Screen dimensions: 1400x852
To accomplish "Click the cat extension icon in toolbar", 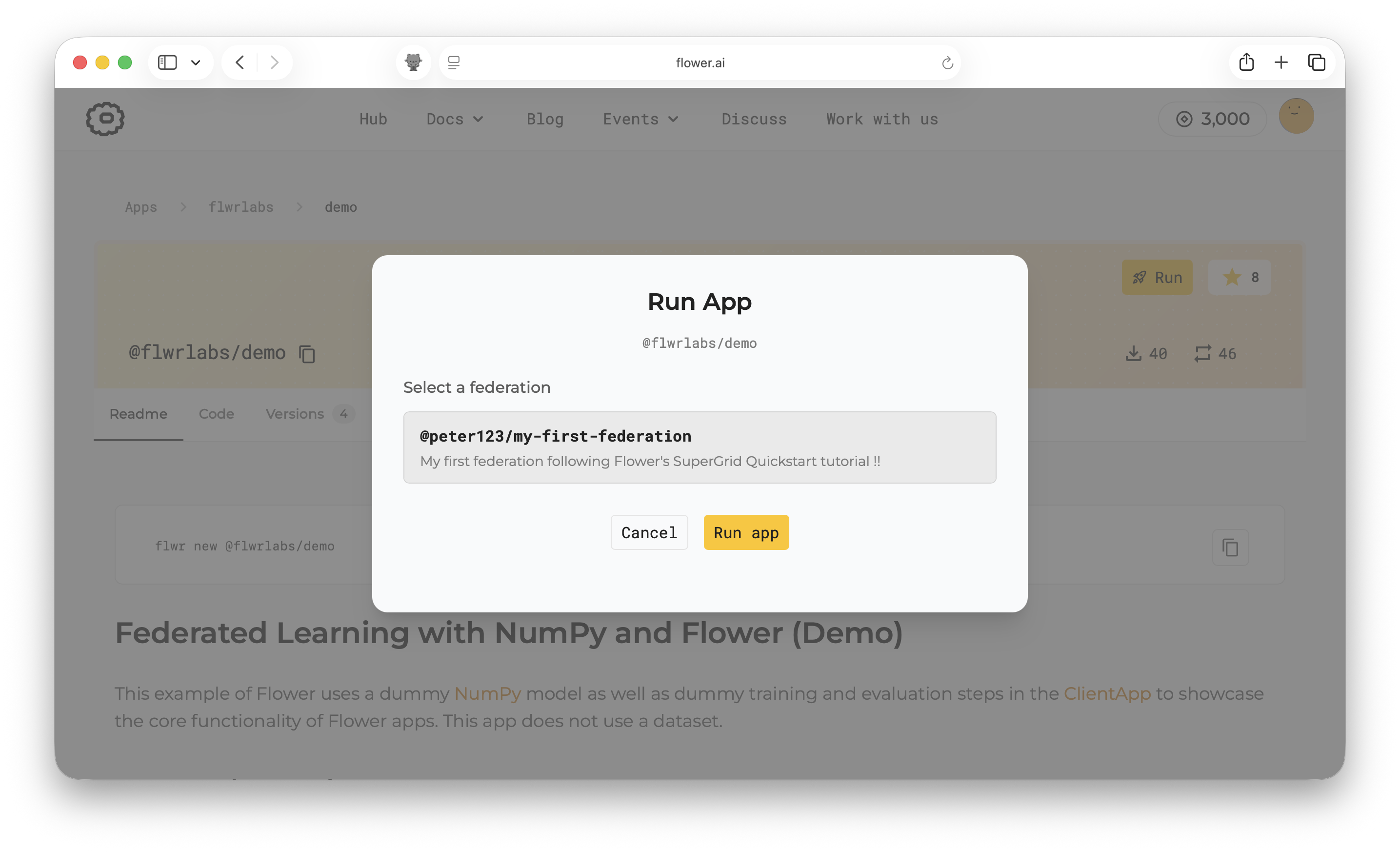I will tap(413, 62).
